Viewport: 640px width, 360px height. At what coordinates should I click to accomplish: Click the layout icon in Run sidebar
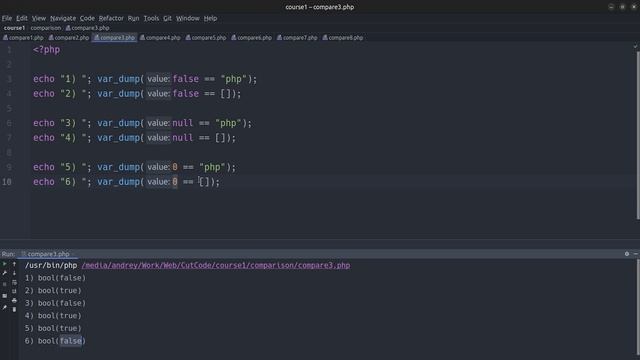[4, 296]
